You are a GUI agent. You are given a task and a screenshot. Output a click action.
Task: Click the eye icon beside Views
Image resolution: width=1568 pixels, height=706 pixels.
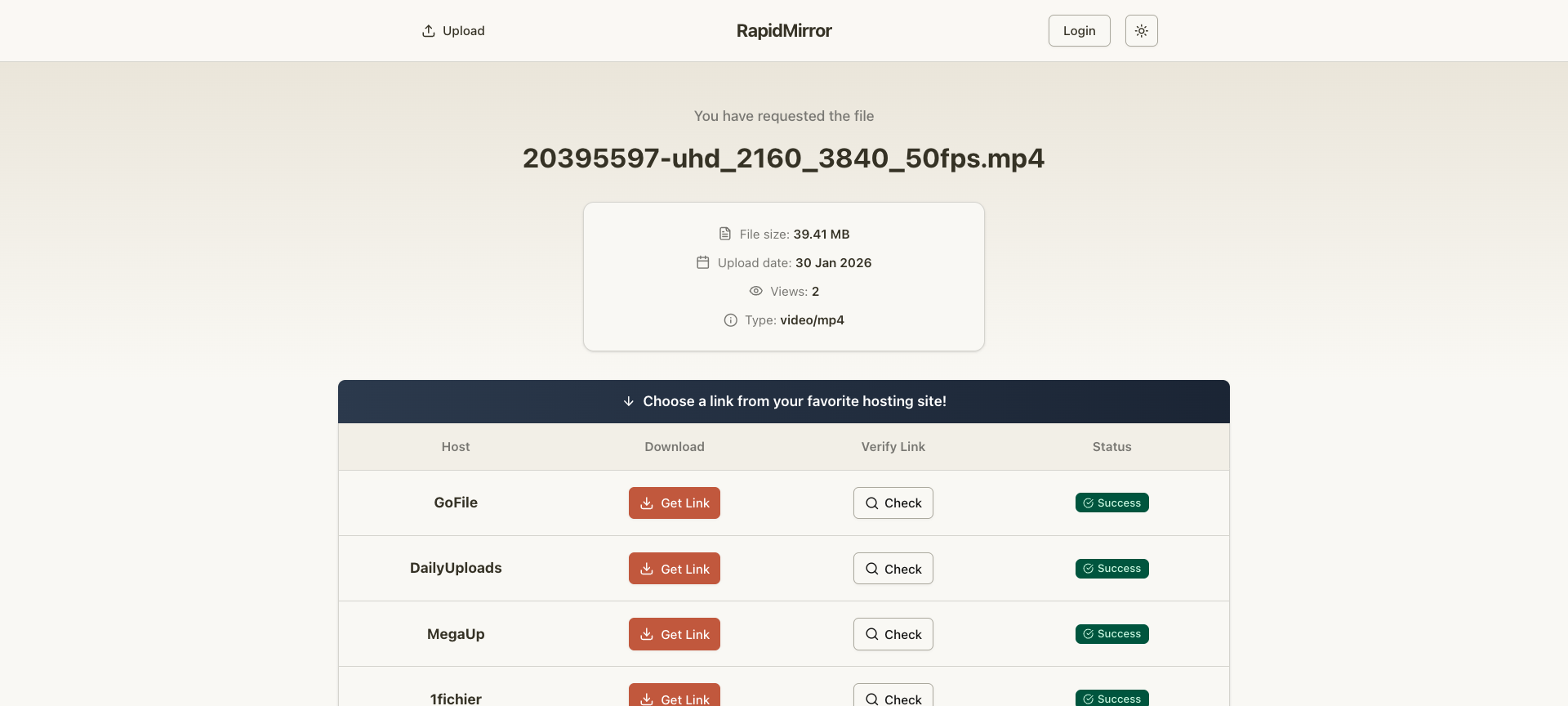(x=756, y=291)
